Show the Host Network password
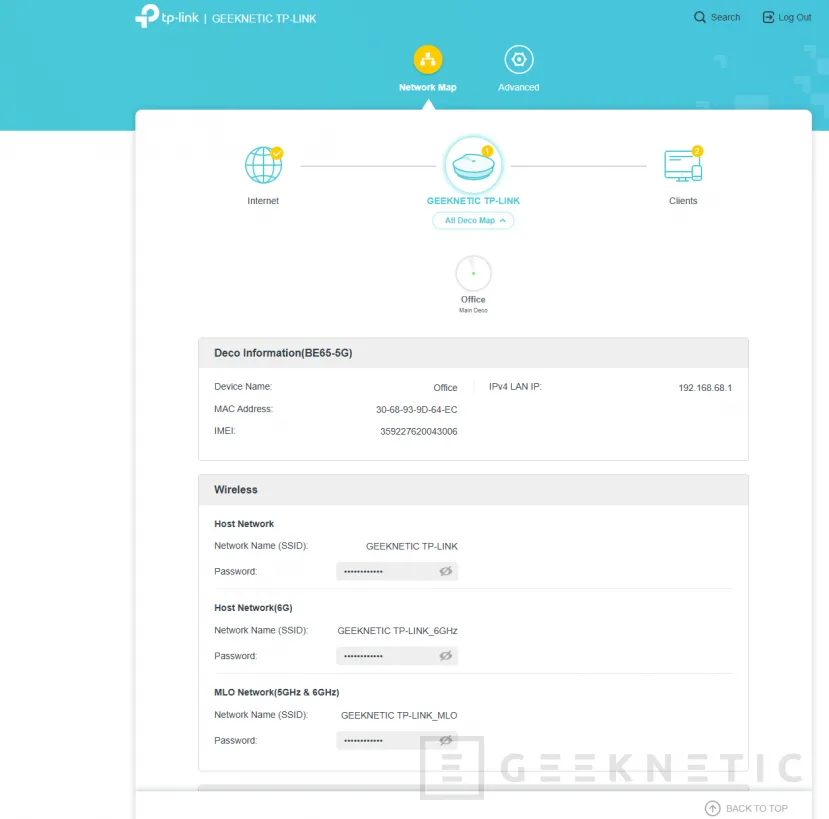The height and width of the screenshot is (819, 829). coord(446,572)
